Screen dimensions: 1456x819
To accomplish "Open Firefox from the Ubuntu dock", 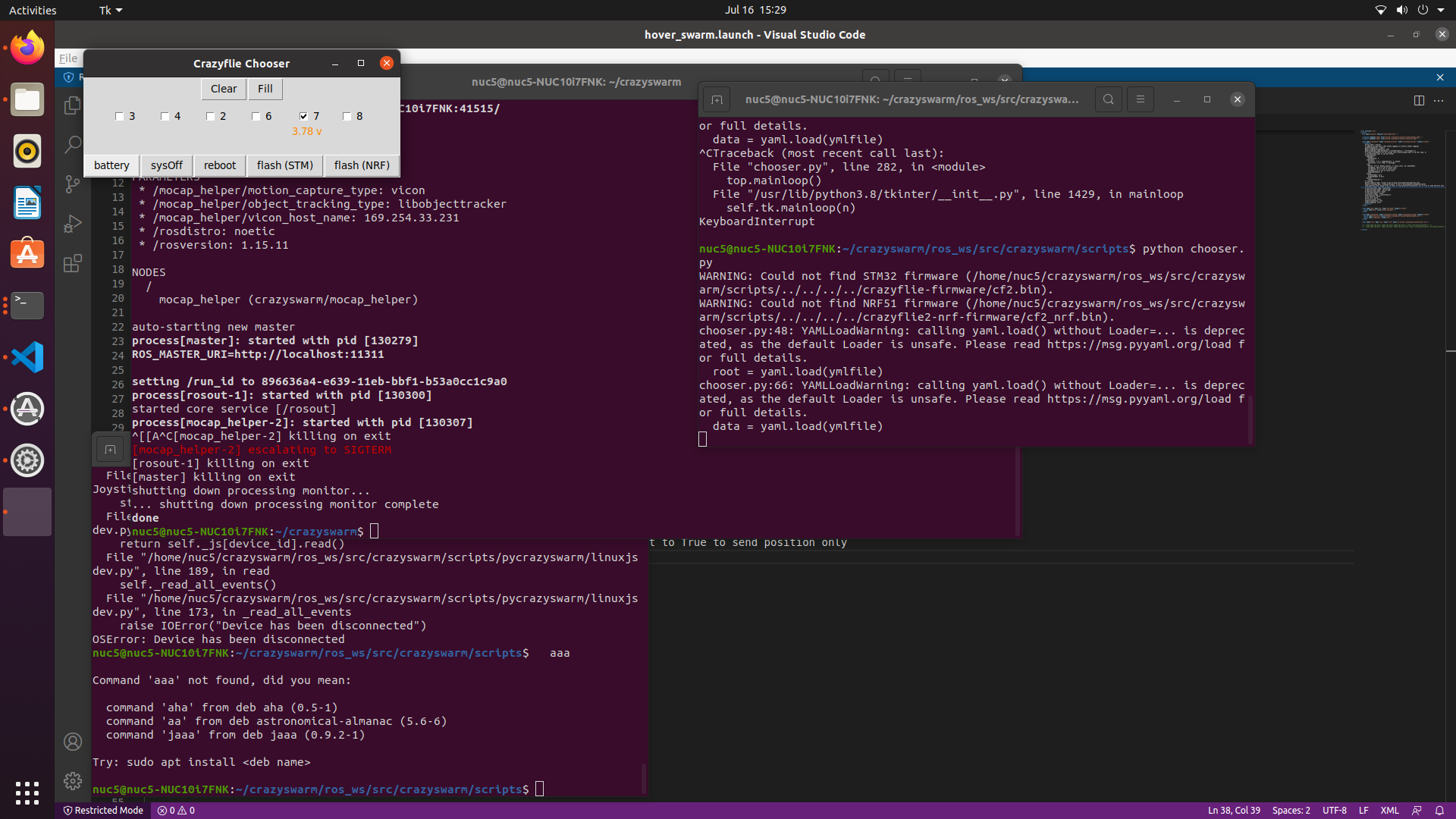I will pyautogui.click(x=27, y=48).
